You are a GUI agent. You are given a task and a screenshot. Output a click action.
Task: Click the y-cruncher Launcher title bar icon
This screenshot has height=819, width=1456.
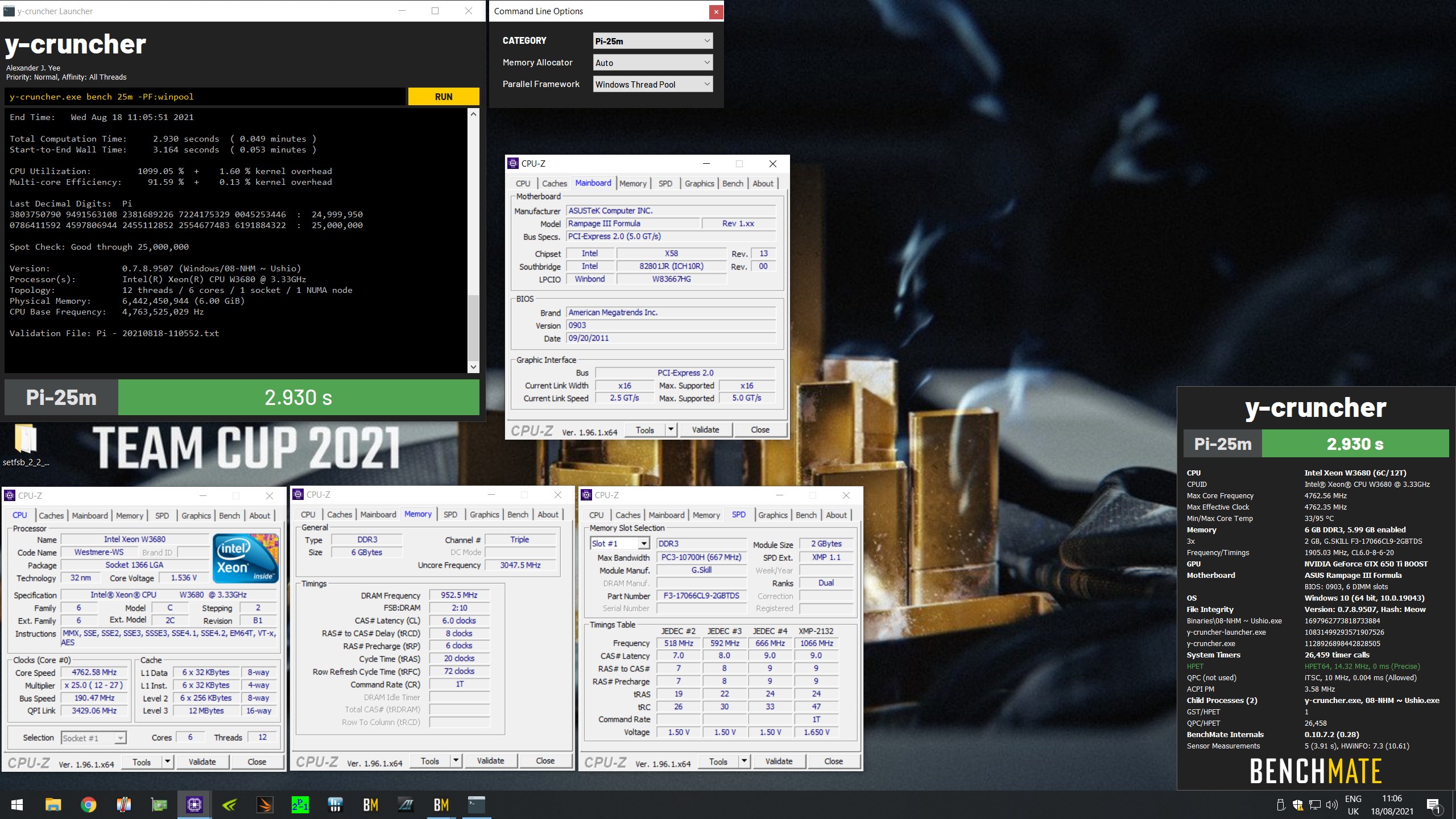pyautogui.click(x=9, y=11)
